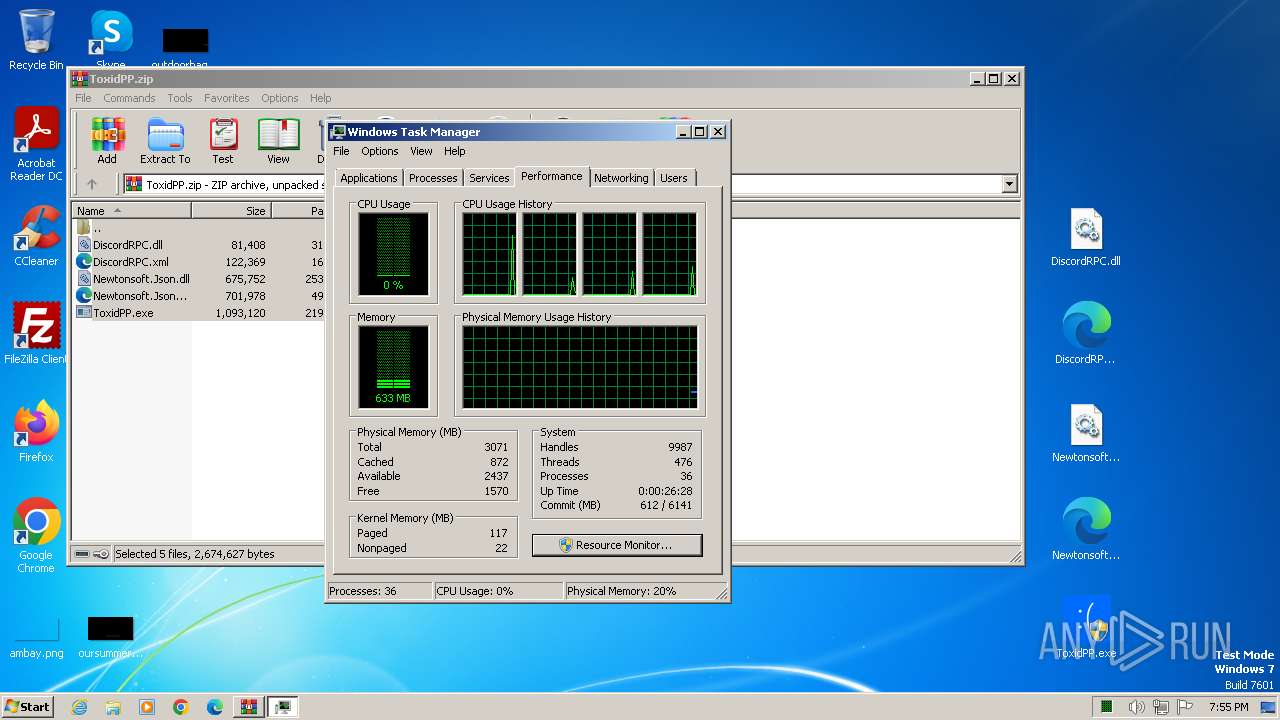Click the Extract To toolbar icon

click(165, 141)
